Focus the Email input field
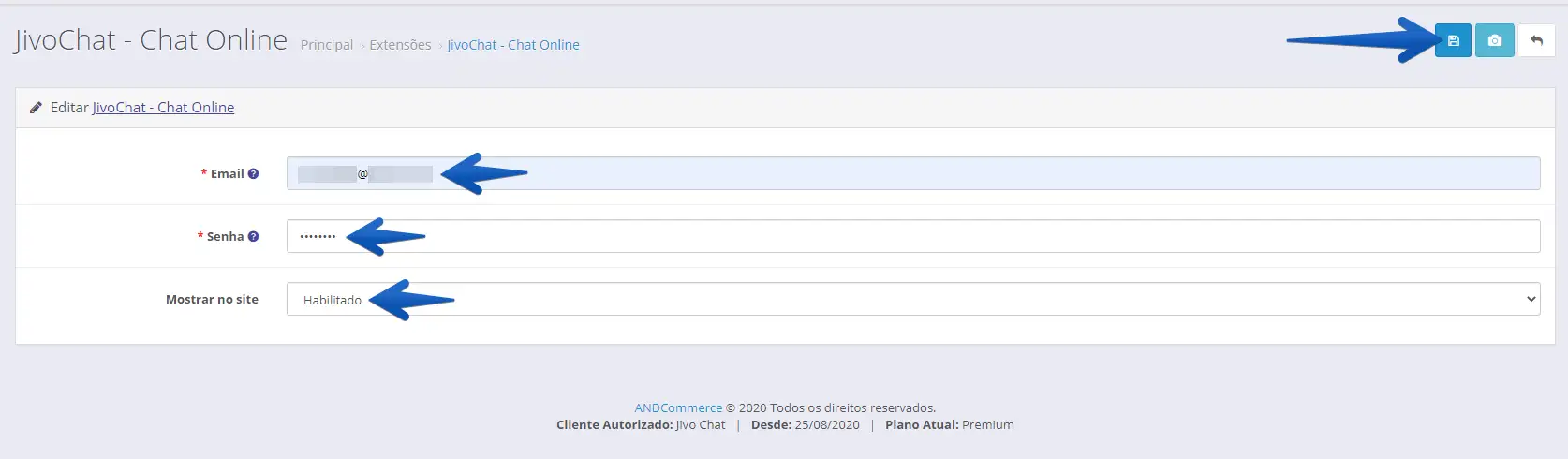Viewport: 1568px width, 459px height. [x=913, y=173]
